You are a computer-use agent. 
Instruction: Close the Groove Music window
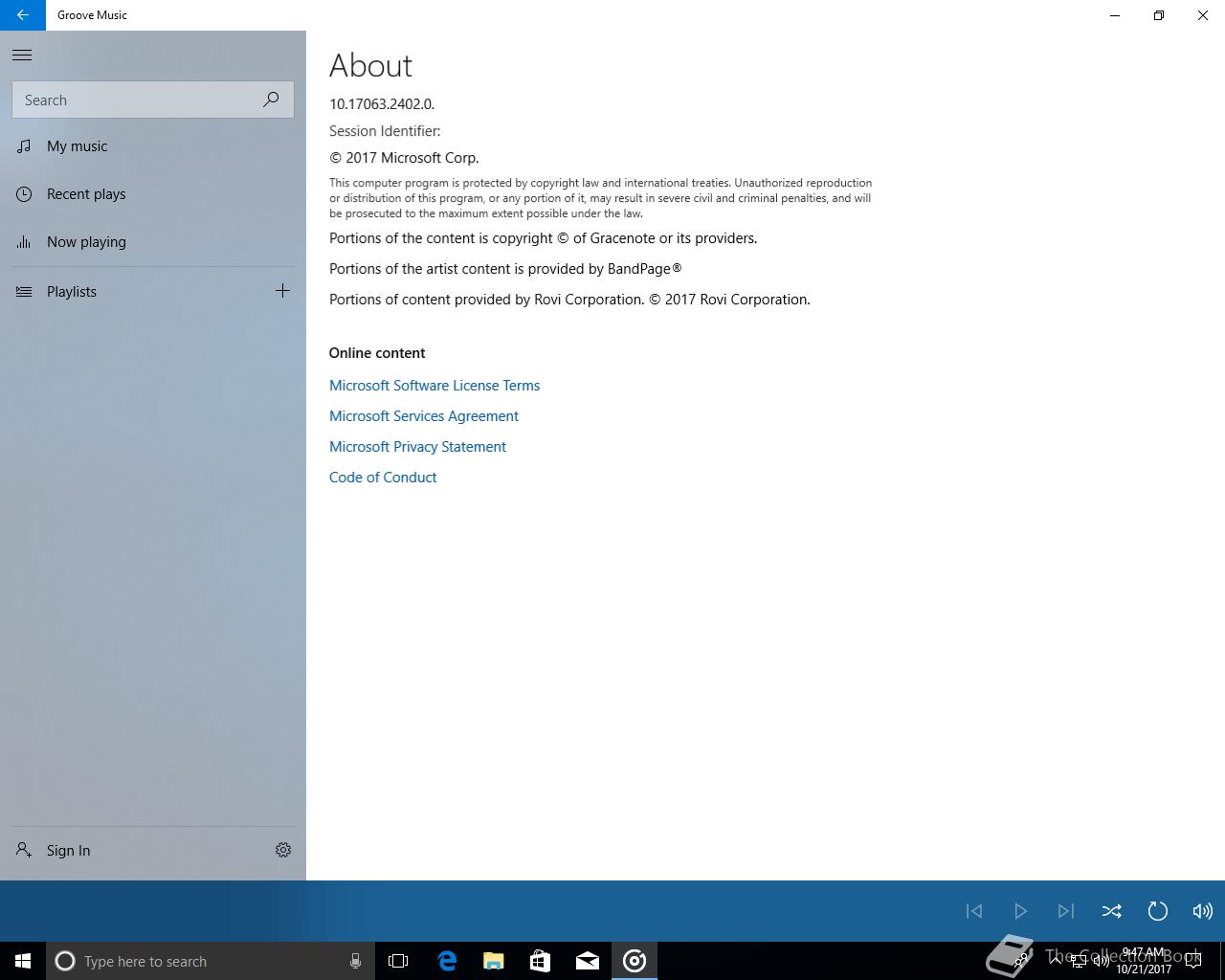pos(1203,15)
